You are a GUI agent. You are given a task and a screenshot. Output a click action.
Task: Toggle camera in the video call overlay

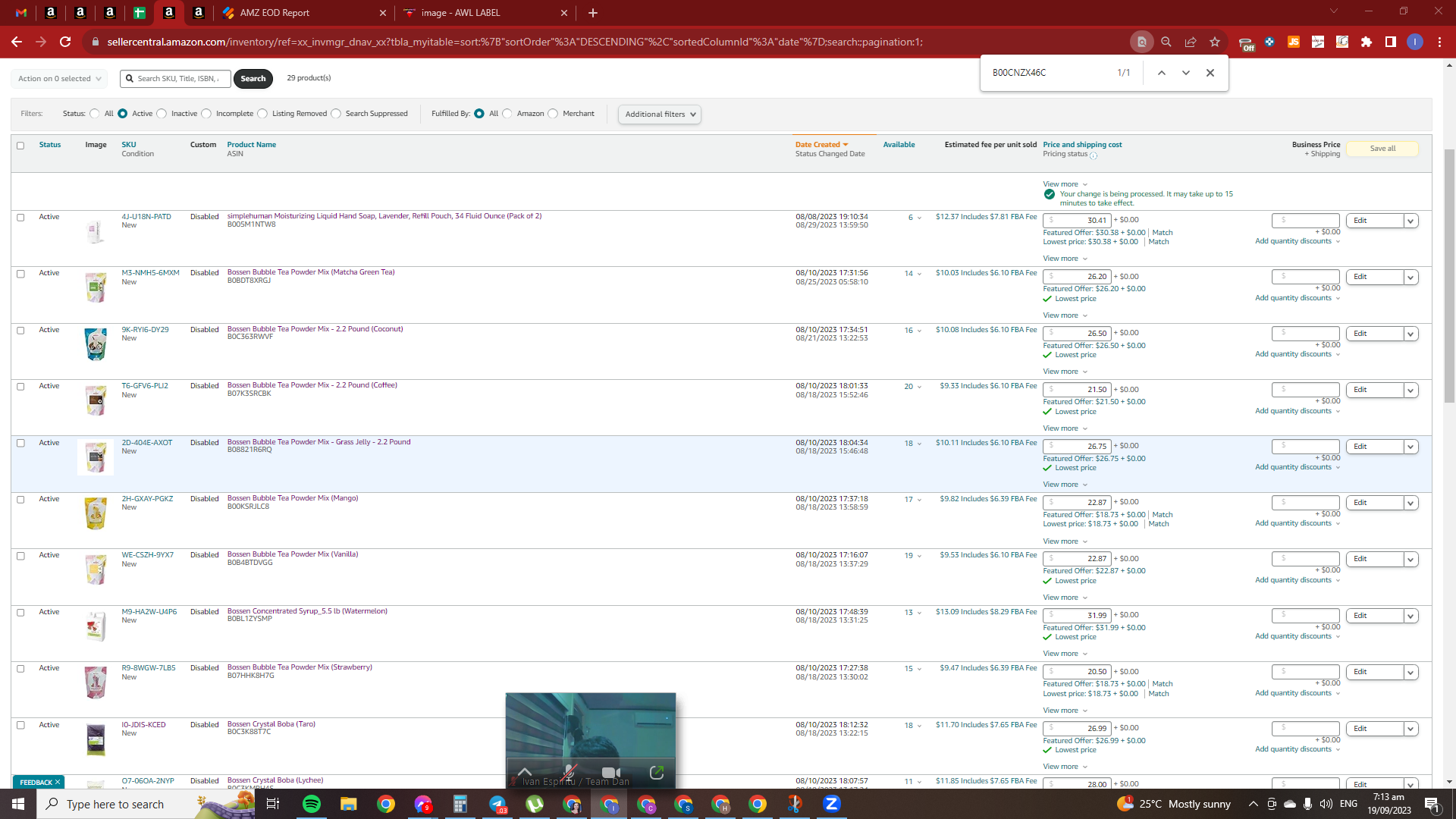(x=611, y=772)
